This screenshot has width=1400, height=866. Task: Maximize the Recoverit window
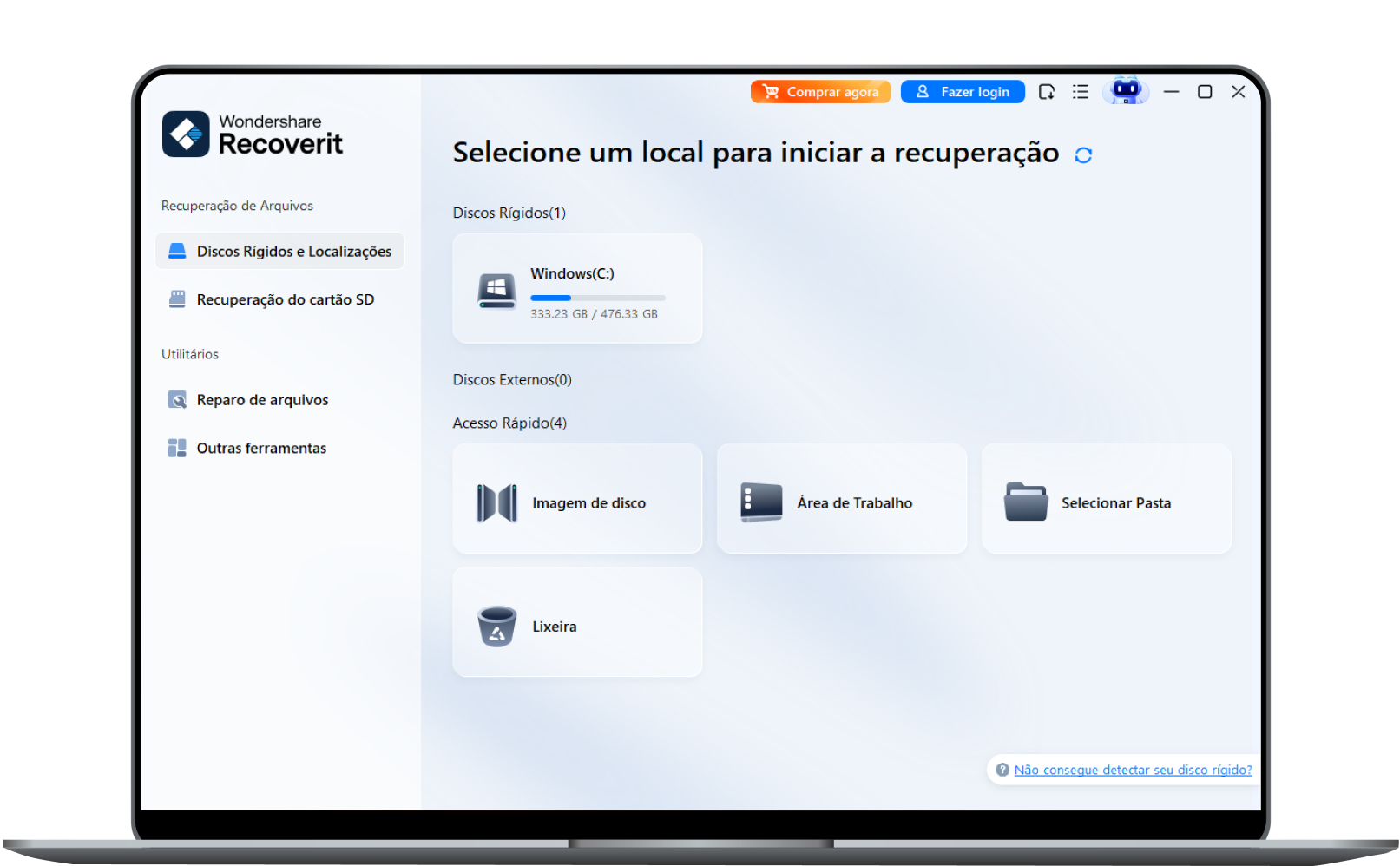coord(1204,92)
